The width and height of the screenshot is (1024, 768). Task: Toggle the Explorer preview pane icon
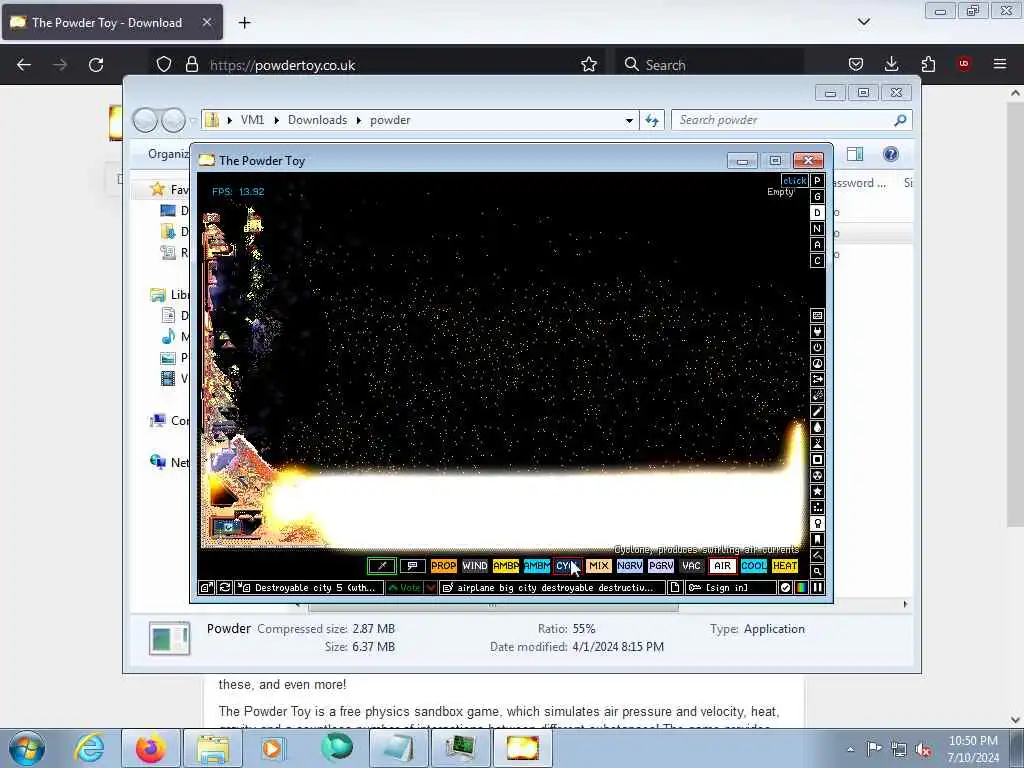855,154
